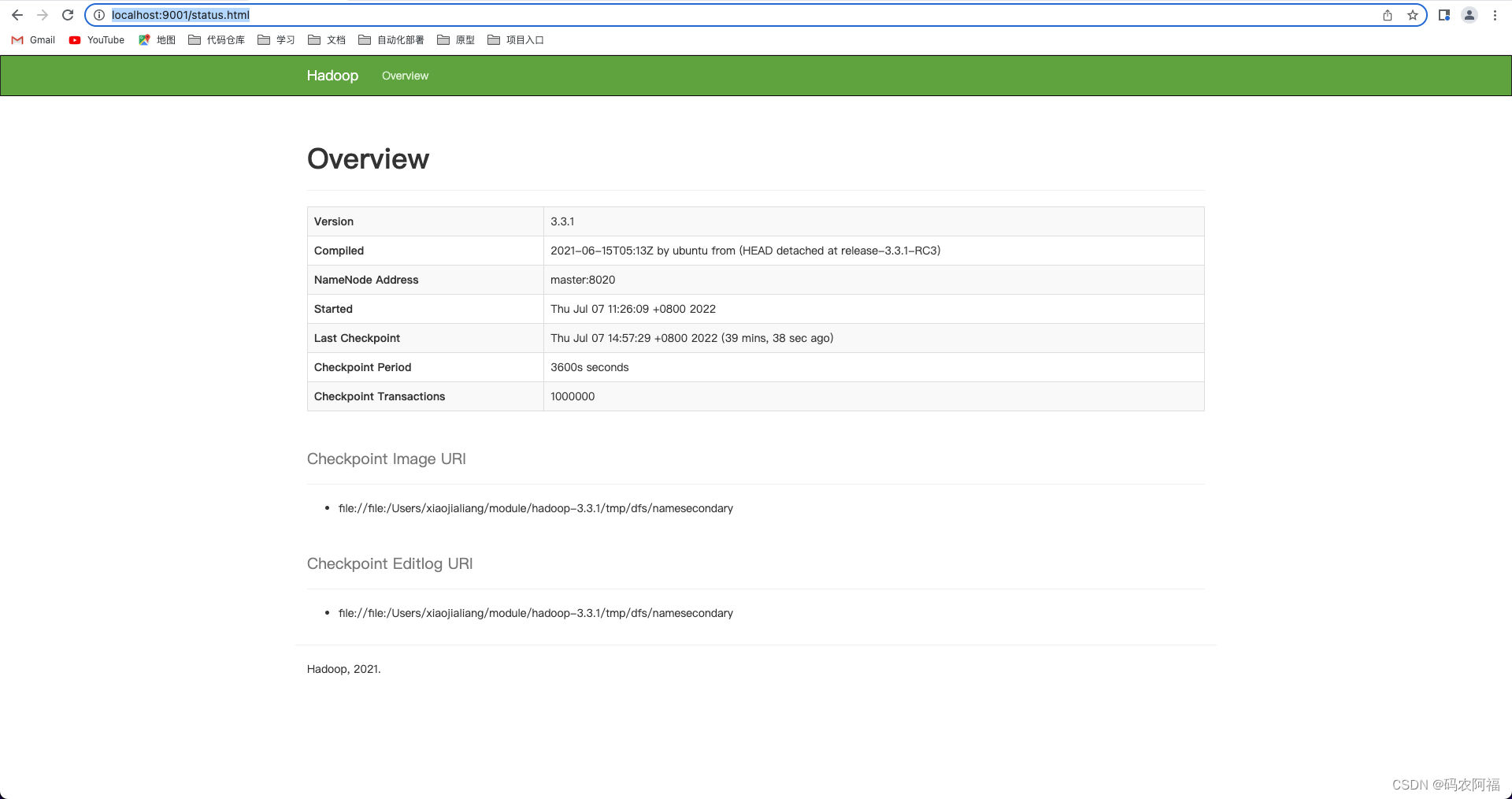This screenshot has width=1512, height=799.
Task: Open the Chrome three-dot menu
Action: tap(1495, 15)
